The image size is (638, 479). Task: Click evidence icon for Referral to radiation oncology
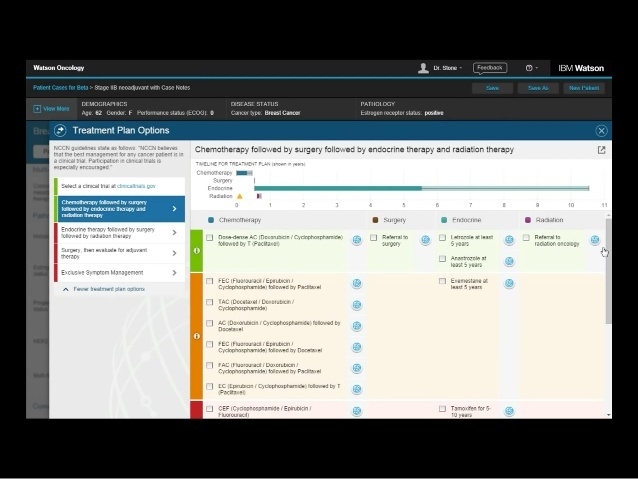click(595, 240)
